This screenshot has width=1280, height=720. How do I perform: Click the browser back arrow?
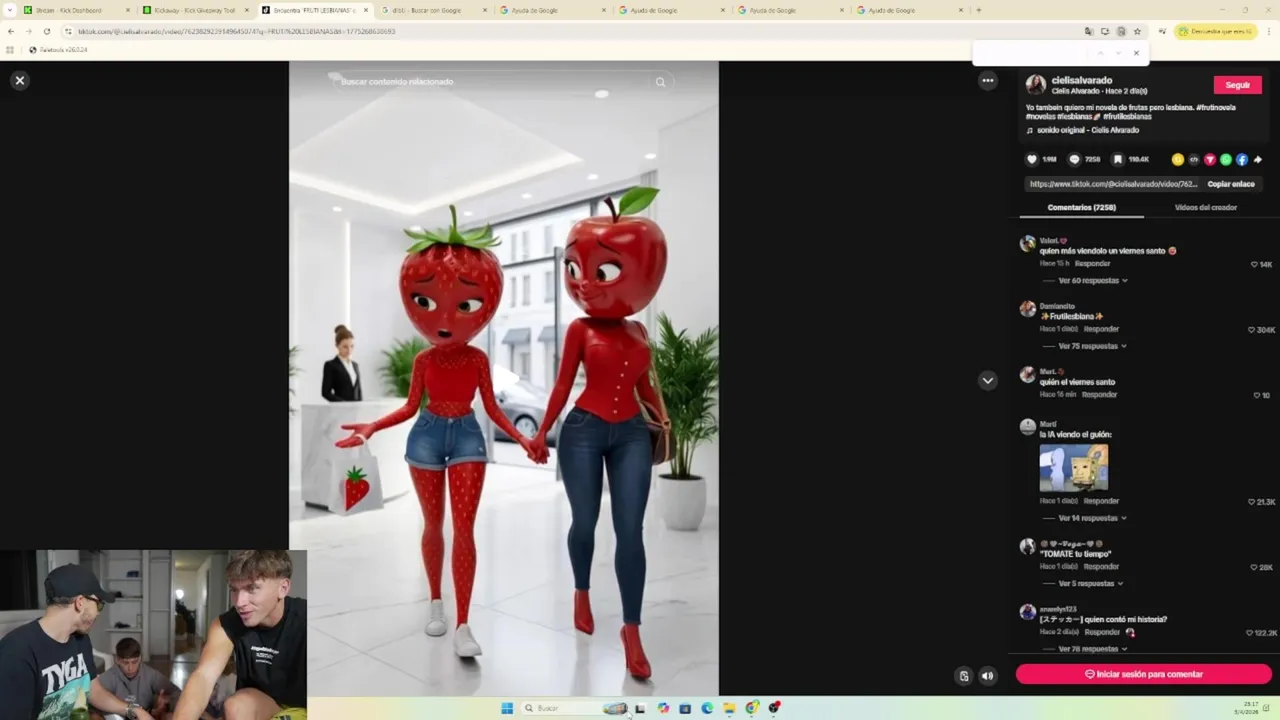point(11,31)
